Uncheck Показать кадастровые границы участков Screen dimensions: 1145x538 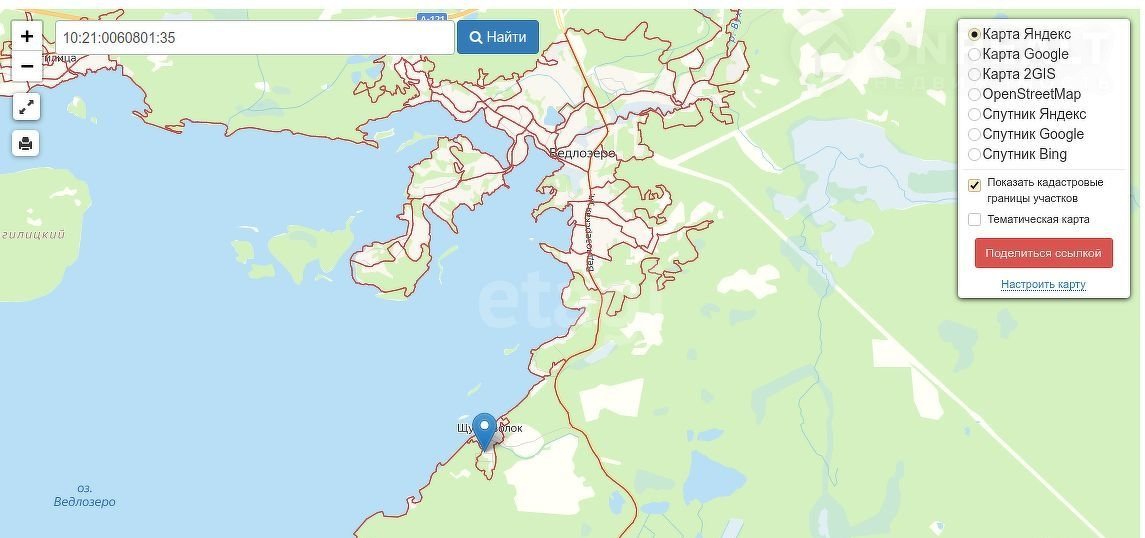pyautogui.click(x=974, y=185)
